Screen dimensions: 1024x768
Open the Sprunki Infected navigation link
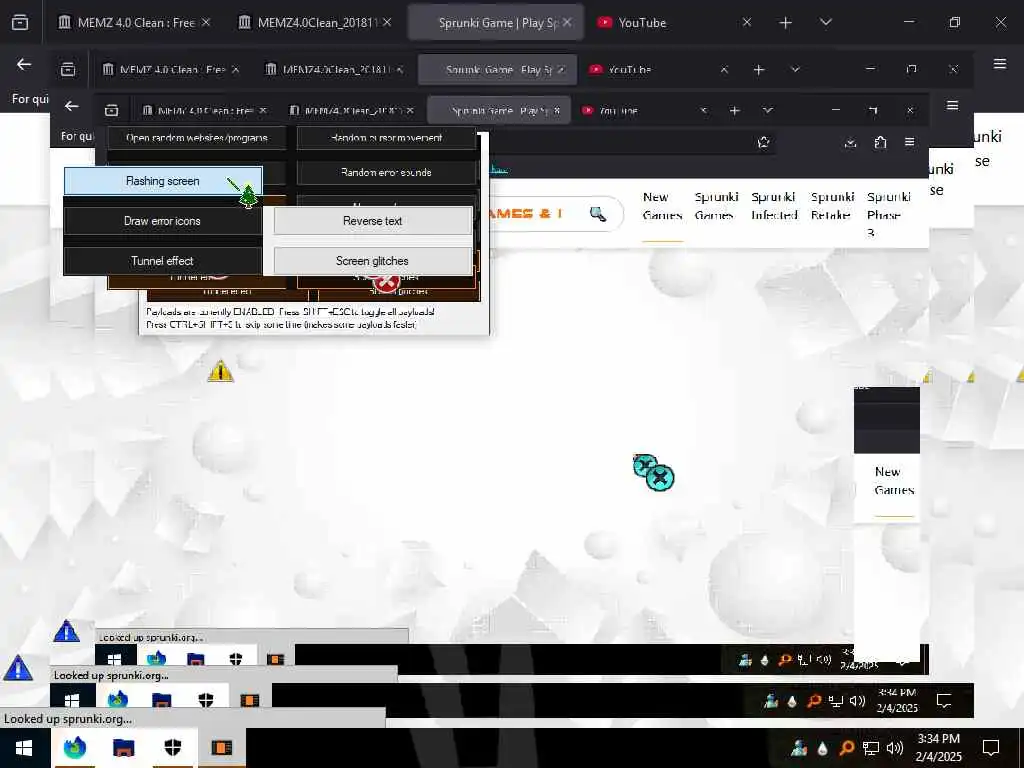774,206
